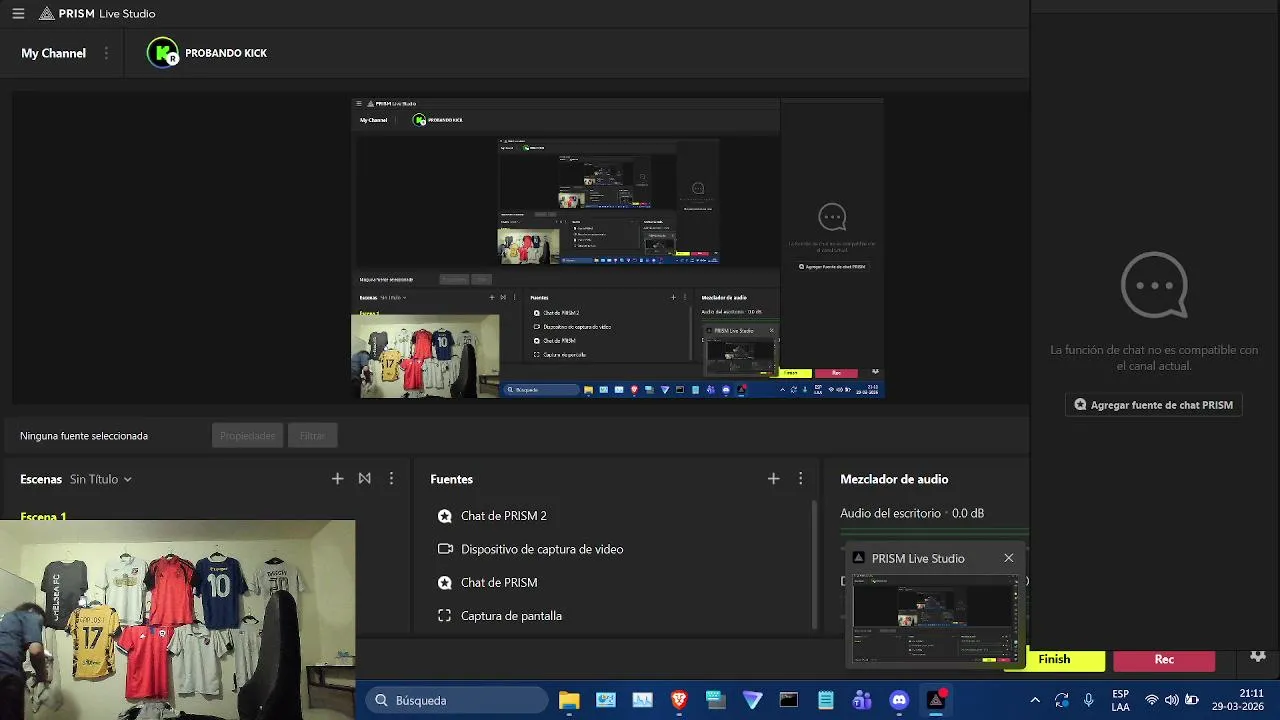Click PRISM Live Studio taskbar preview thumbnail
Viewport: 1280px width, 720px height.
pyautogui.click(x=934, y=619)
